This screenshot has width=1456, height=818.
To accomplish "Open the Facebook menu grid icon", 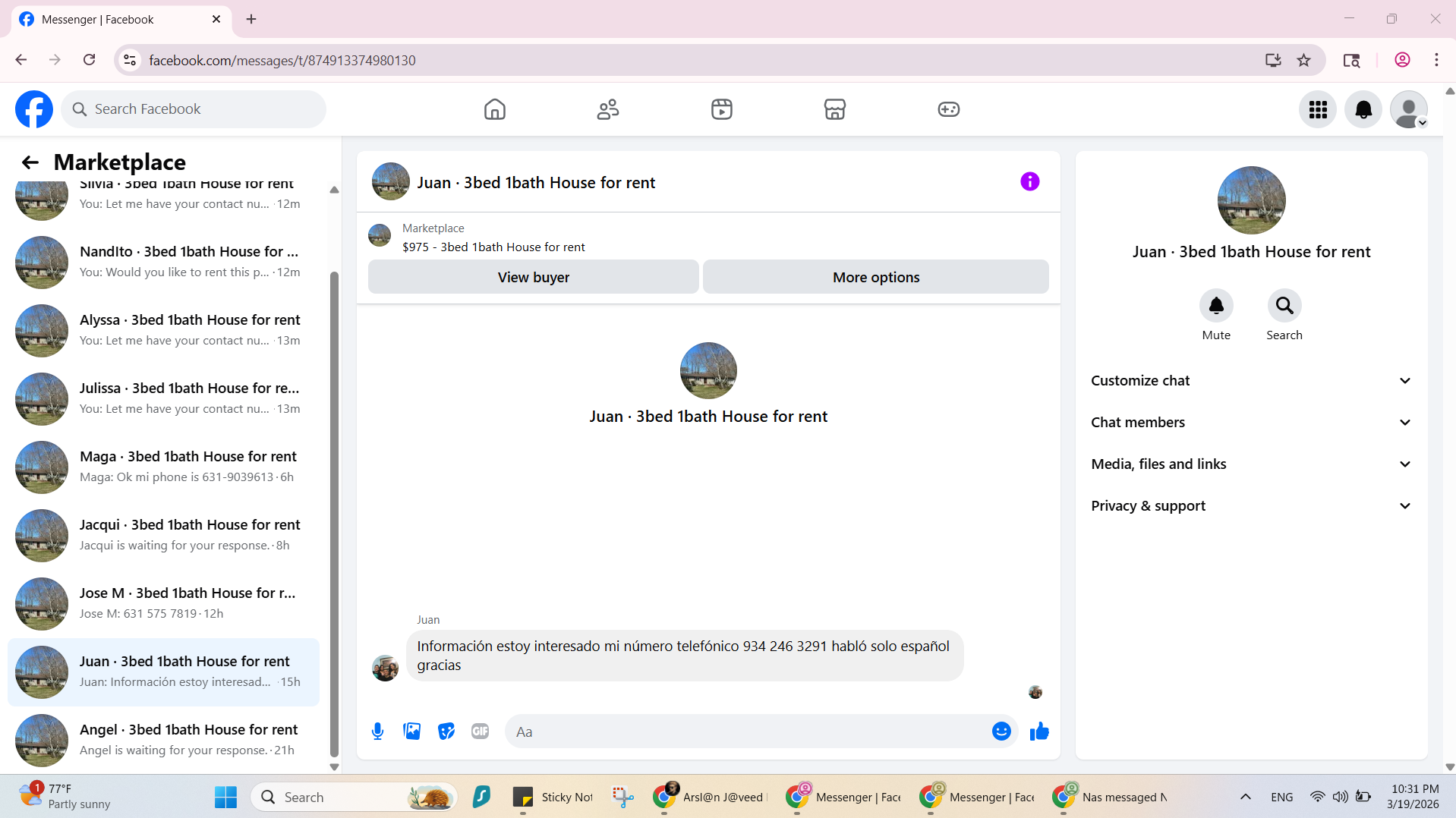I will (1318, 109).
